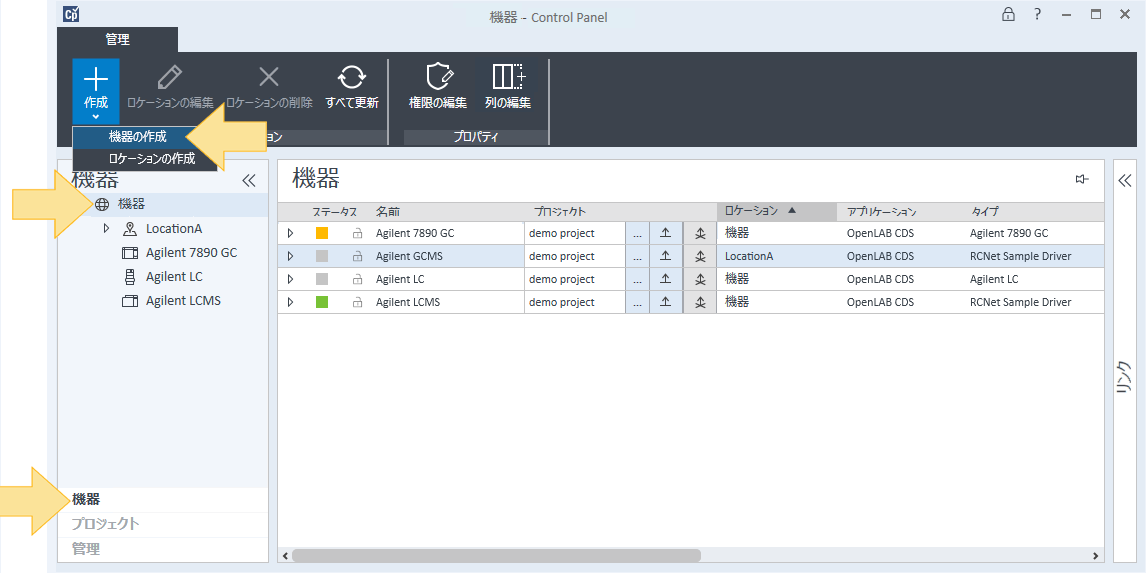The width and height of the screenshot is (1146, 573).
Task: Sort by ロケーション column header
Action: coord(777,211)
